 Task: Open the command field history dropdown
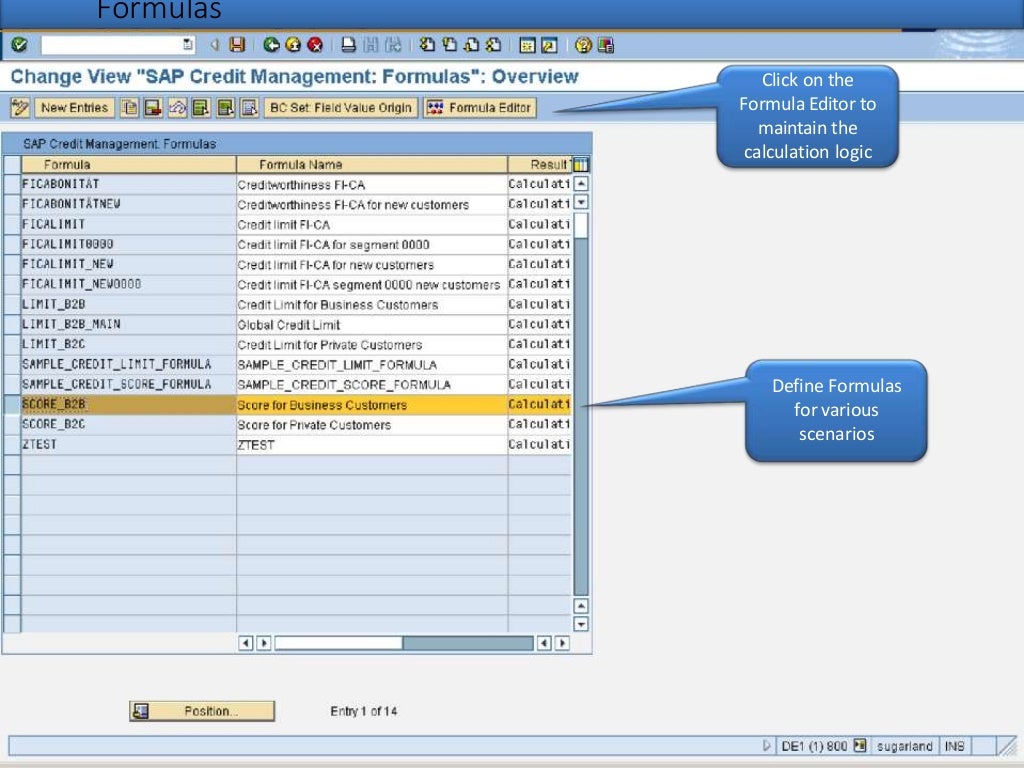189,45
